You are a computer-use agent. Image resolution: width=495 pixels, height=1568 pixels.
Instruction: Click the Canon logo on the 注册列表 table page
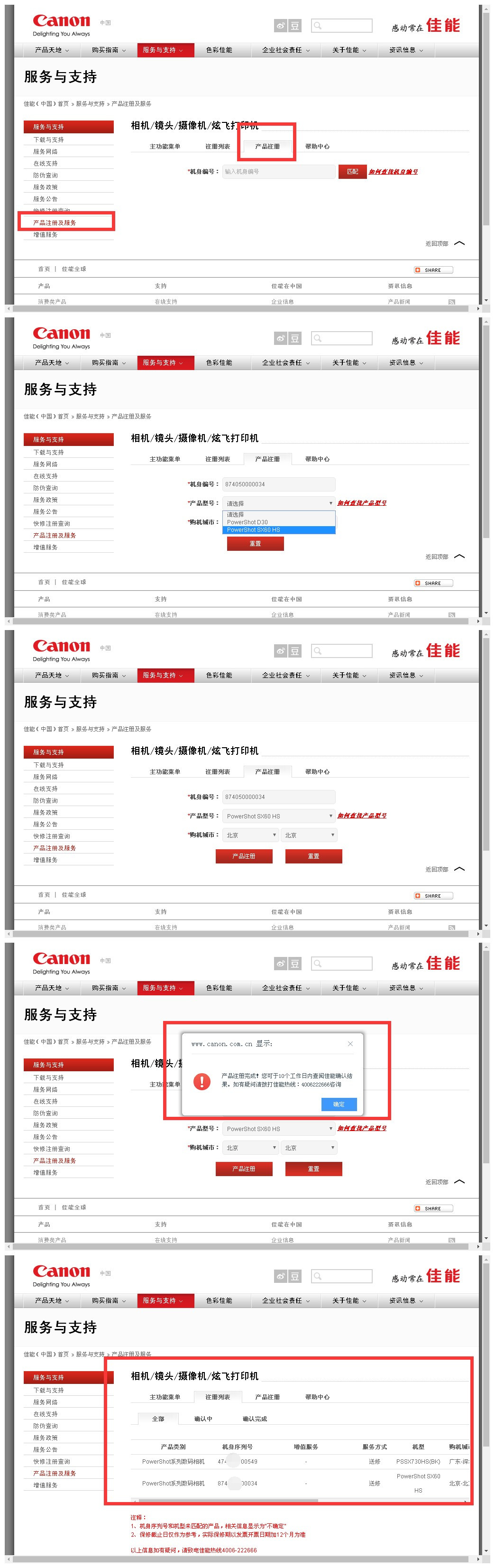62,1276
